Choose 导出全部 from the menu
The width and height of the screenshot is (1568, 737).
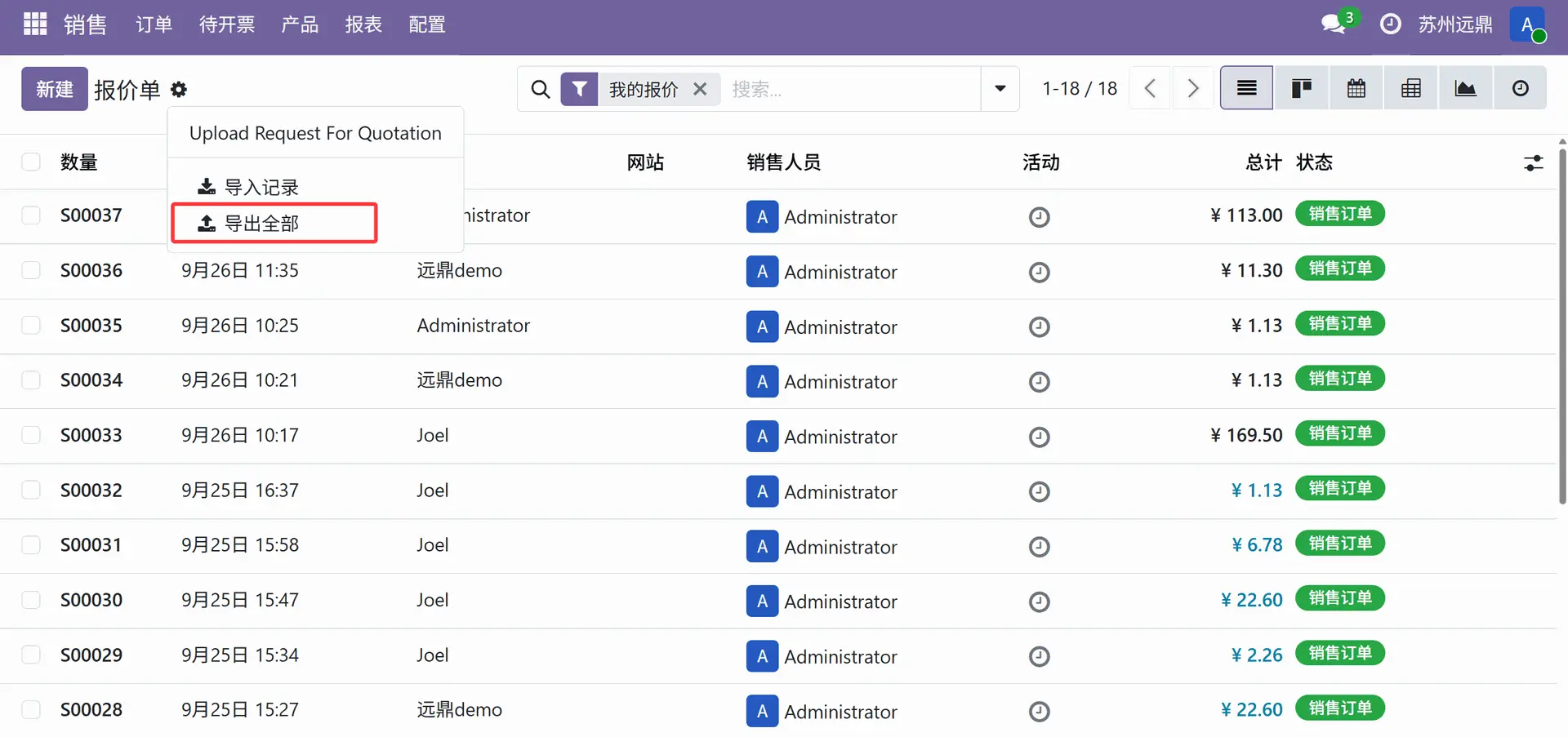tap(261, 224)
